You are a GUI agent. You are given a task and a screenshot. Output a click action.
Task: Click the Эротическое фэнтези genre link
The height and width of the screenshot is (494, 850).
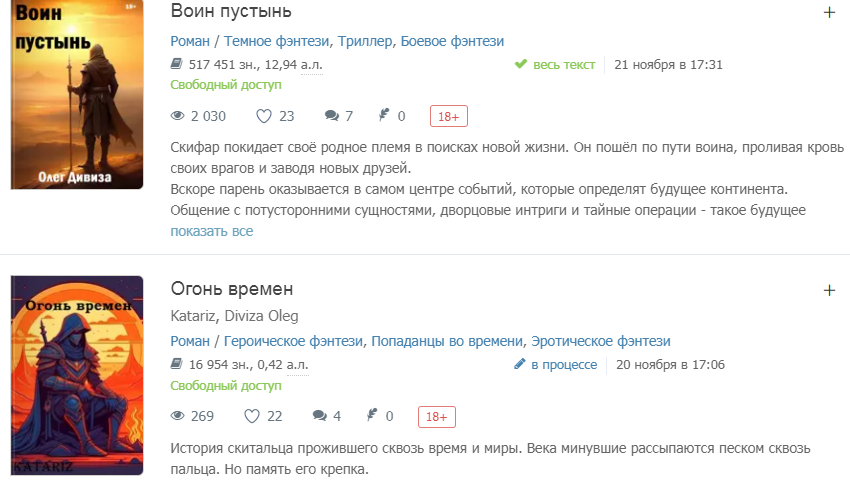pos(601,341)
